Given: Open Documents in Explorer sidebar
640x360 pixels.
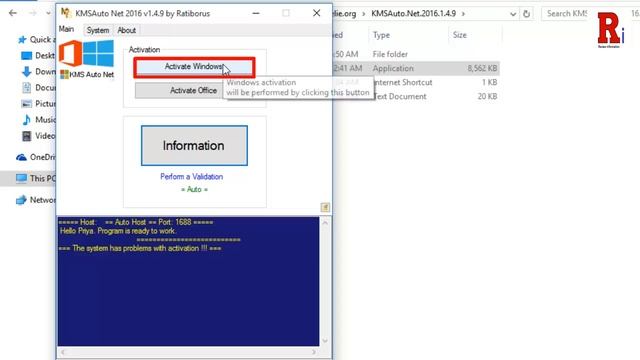Looking at the screenshot, I should pyautogui.click(x=38, y=88).
